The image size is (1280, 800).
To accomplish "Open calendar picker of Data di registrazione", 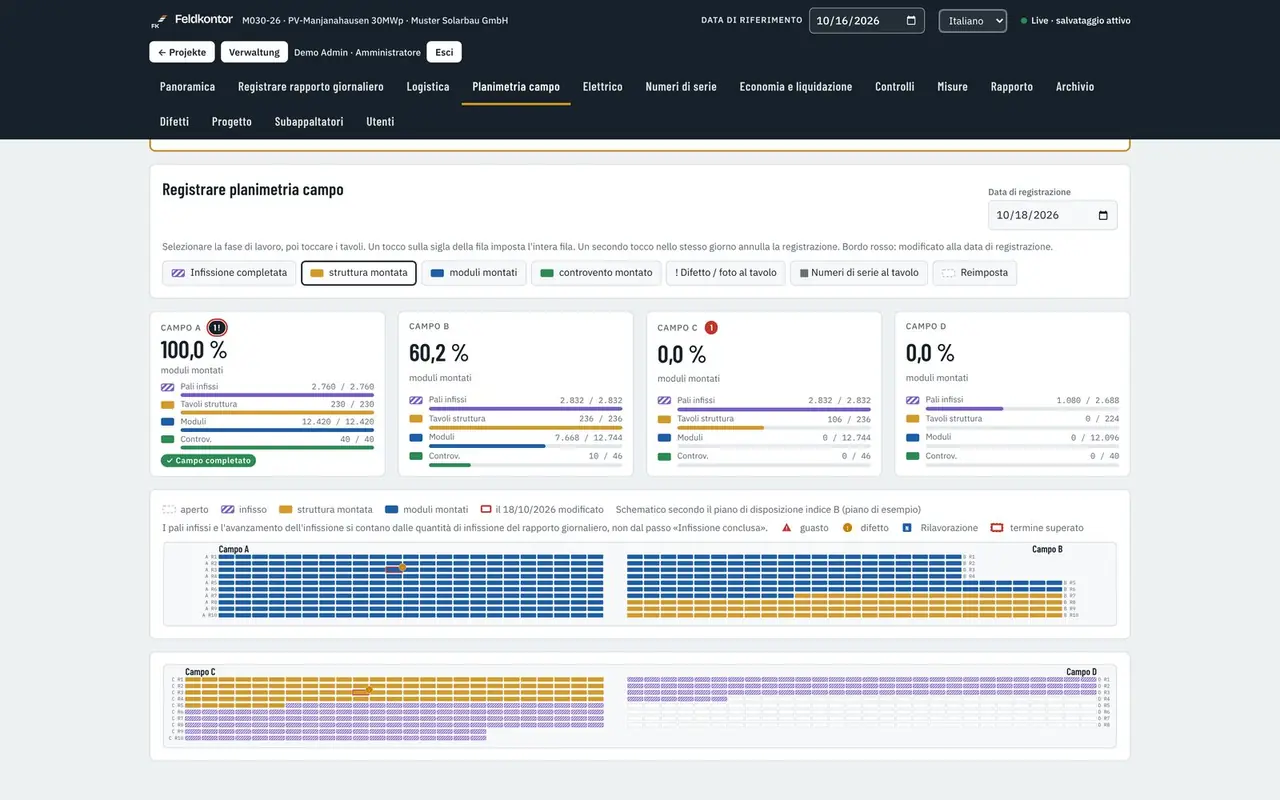I will [x=1103, y=215].
